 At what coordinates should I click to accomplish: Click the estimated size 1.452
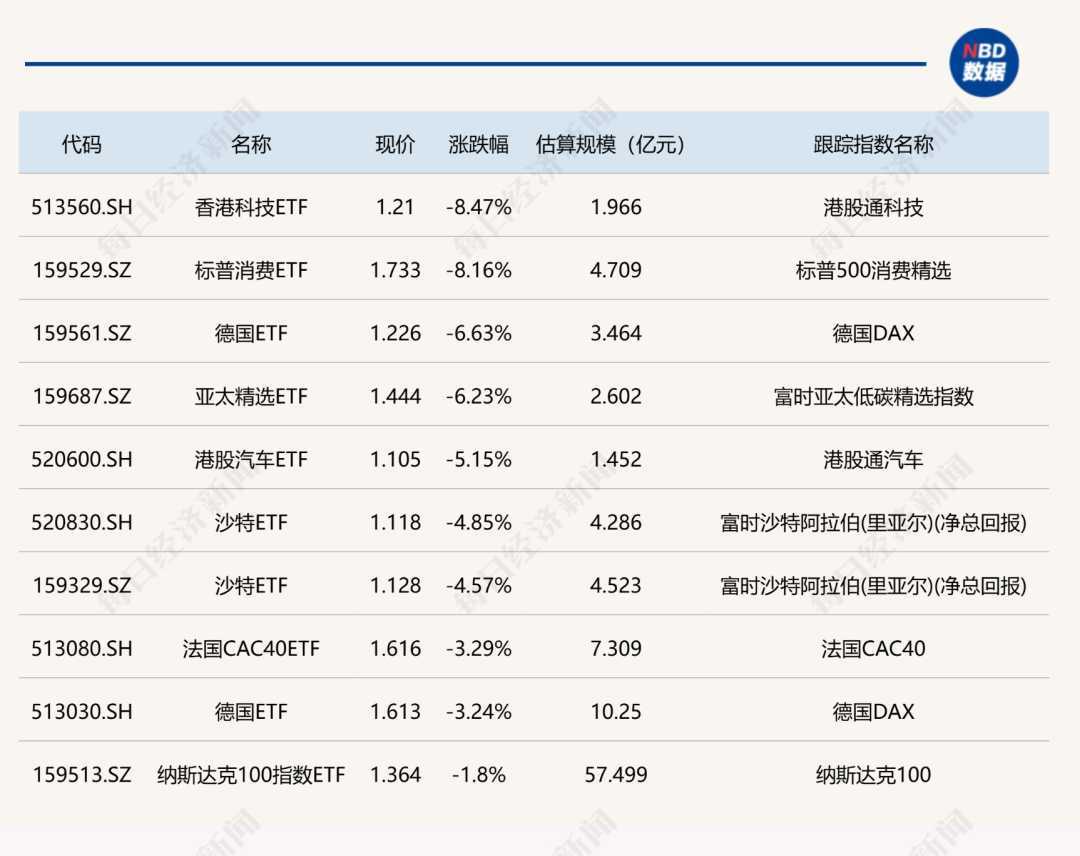(616, 459)
